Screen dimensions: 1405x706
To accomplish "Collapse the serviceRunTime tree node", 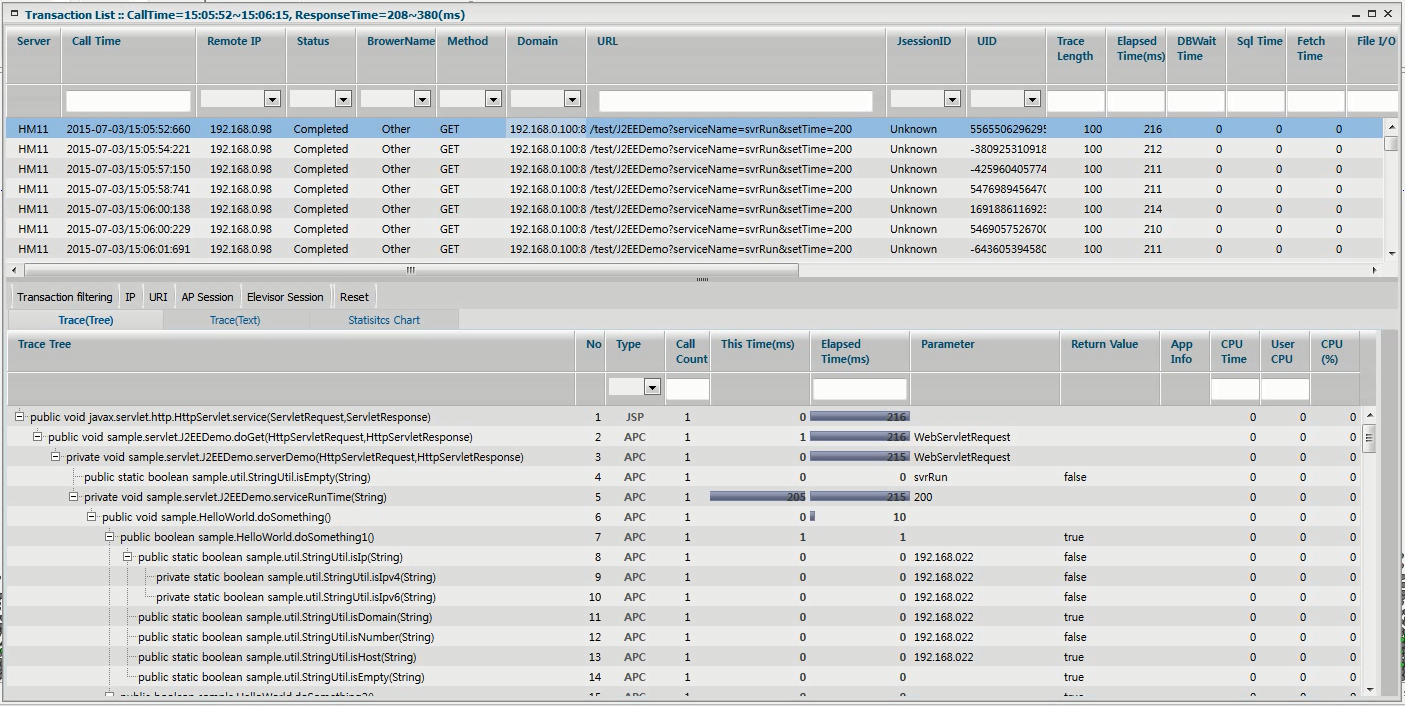I will (x=74, y=497).
